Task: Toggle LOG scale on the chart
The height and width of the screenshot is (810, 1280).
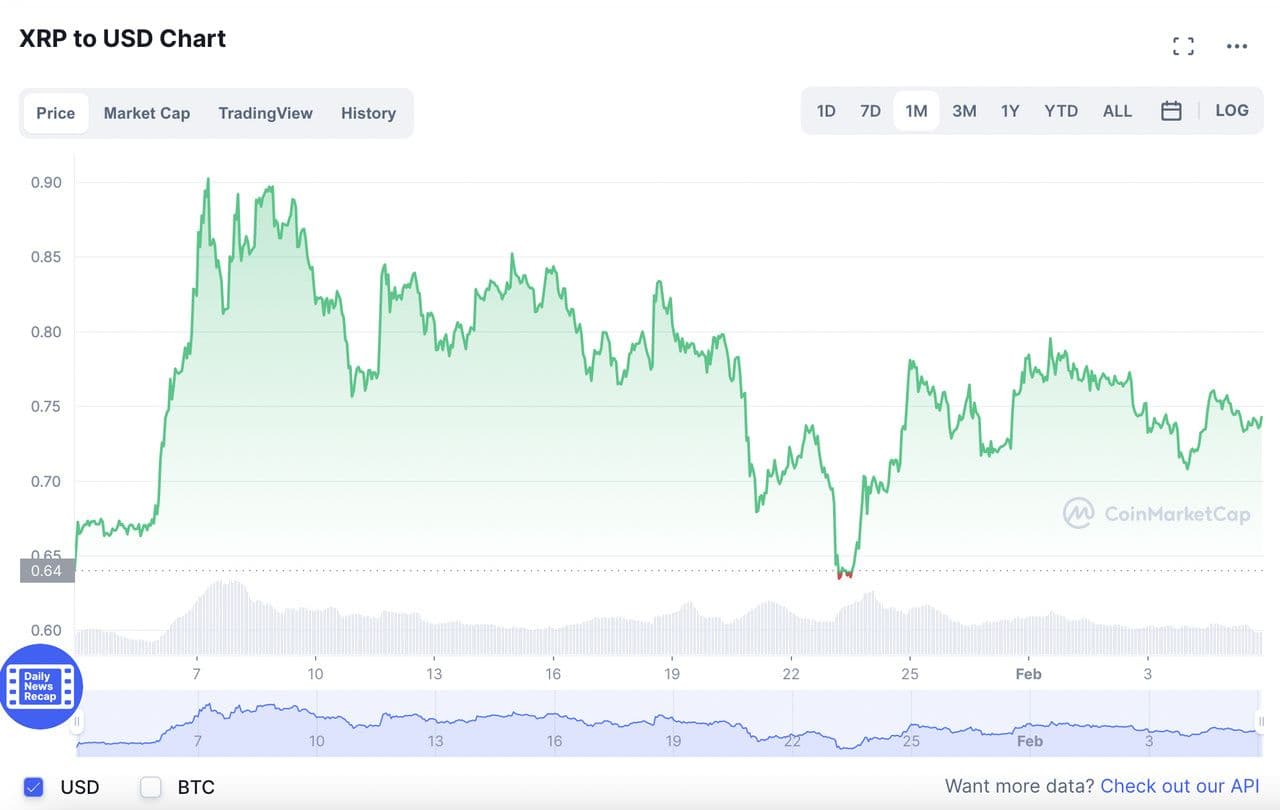Action: pyautogui.click(x=1232, y=111)
